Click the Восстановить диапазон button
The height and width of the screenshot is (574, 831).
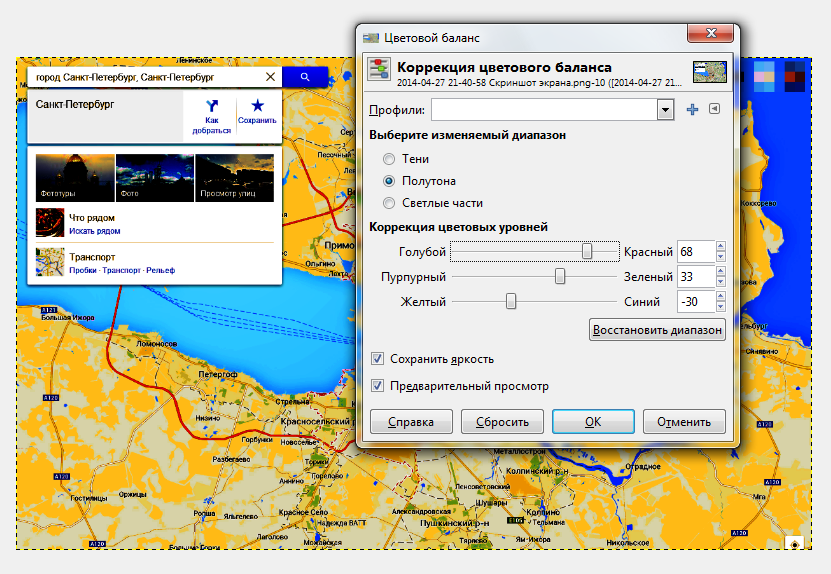point(657,330)
